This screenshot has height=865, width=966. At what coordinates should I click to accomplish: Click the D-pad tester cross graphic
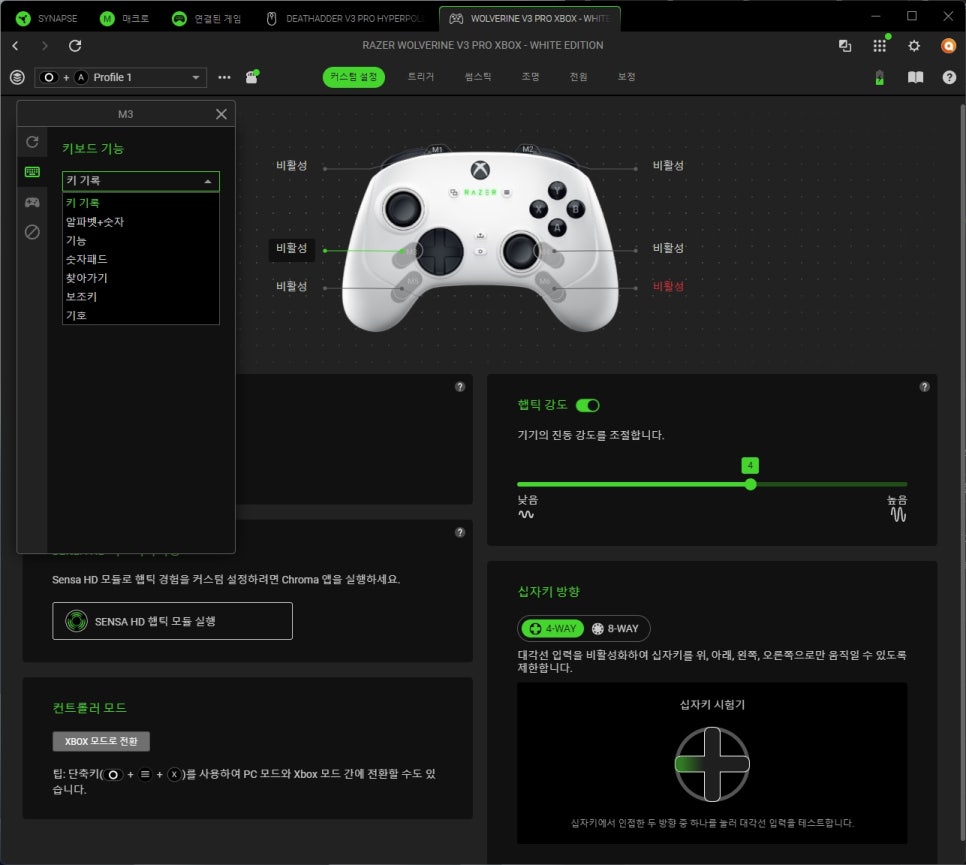pyautogui.click(x=712, y=764)
